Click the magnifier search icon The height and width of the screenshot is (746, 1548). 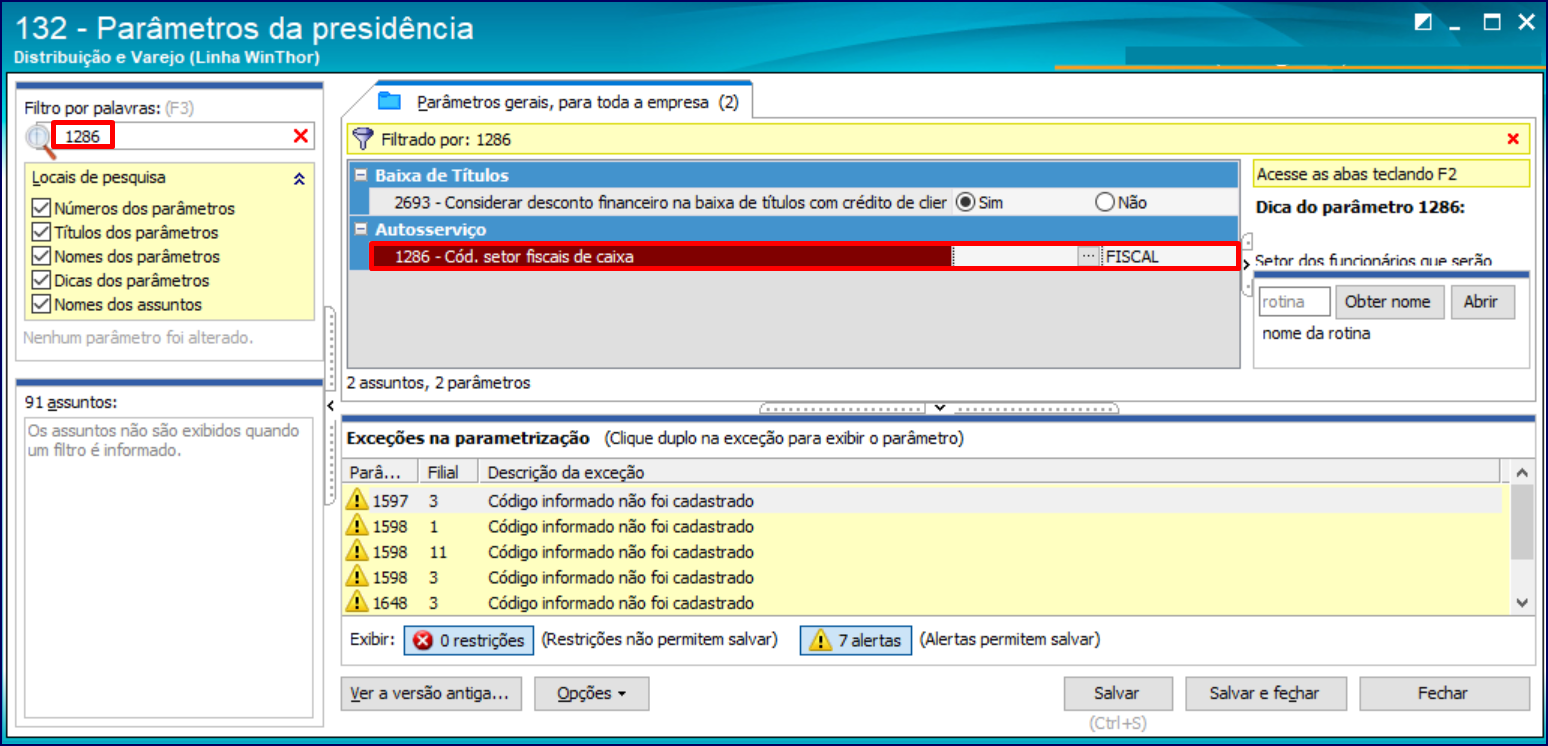(x=40, y=140)
